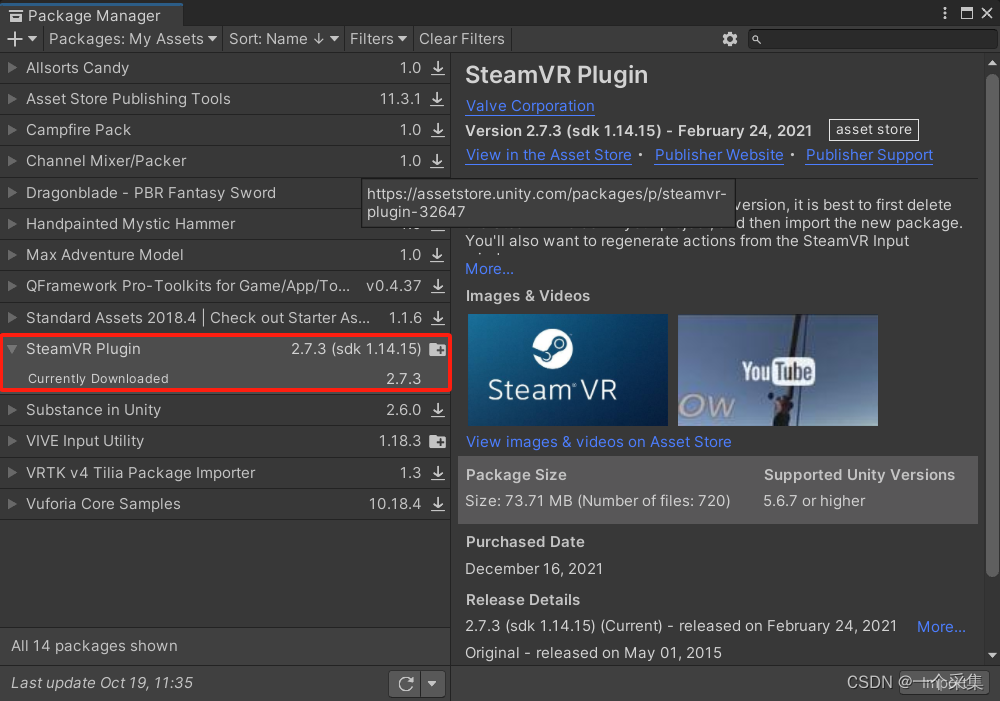Select the Channel Mixer/Packer package row
The height and width of the screenshot is (701, 1000).
coord(225,161)
